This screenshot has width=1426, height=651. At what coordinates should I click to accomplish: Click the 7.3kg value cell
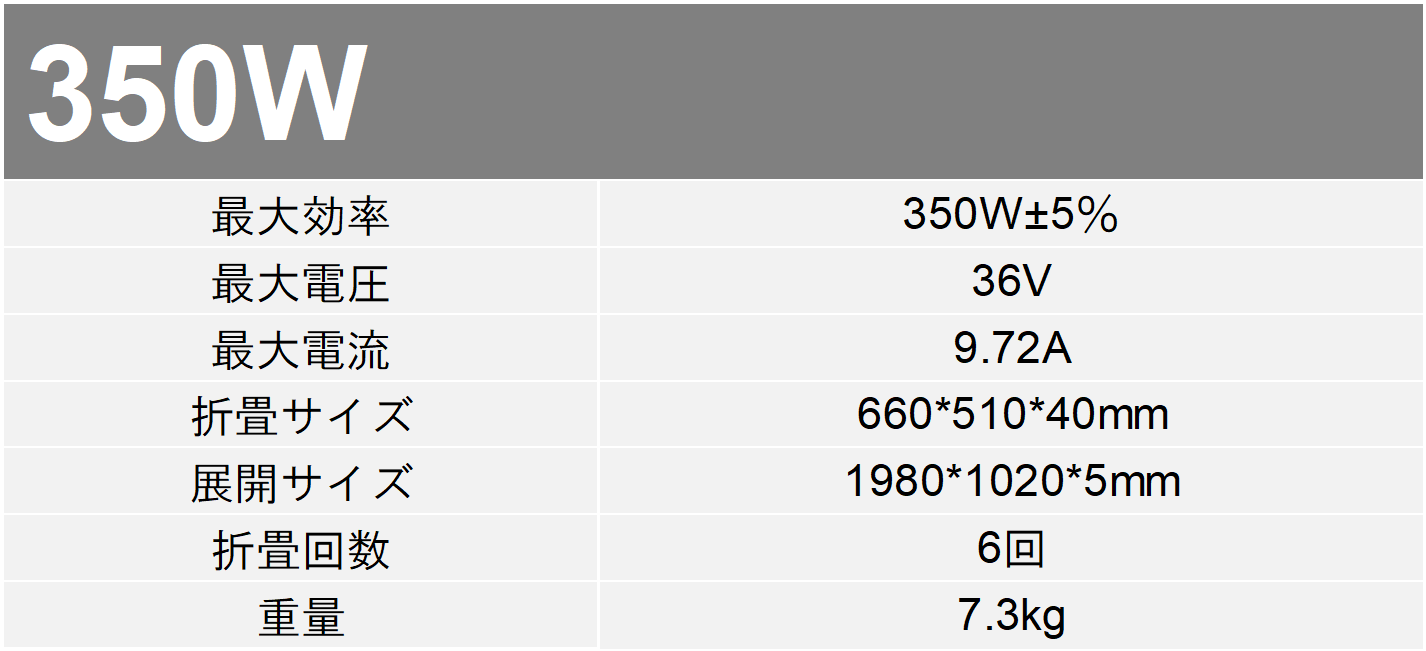point(1011,616)
